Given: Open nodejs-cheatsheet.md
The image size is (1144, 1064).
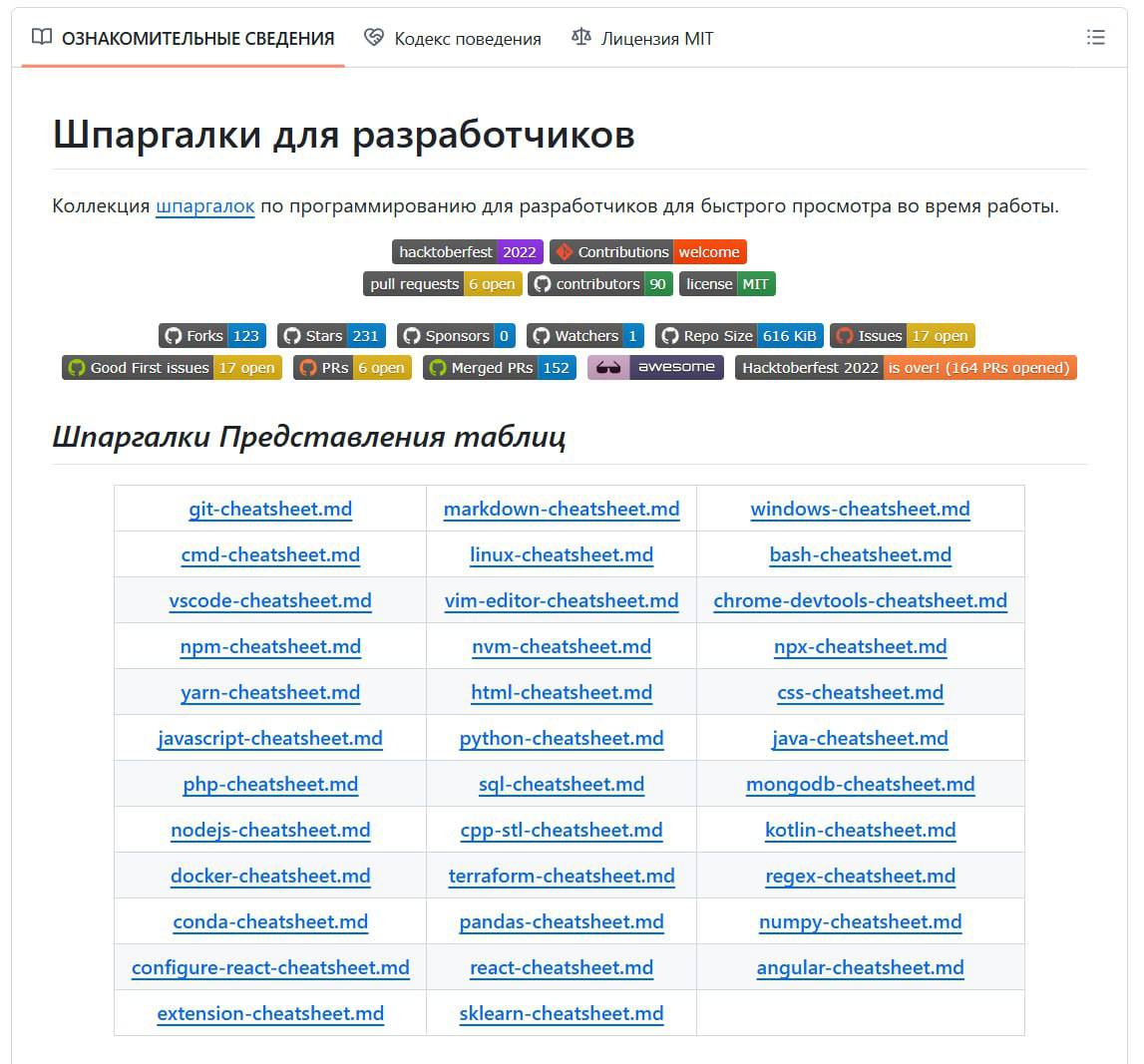Looking at the screenshot, I should 270,831.
